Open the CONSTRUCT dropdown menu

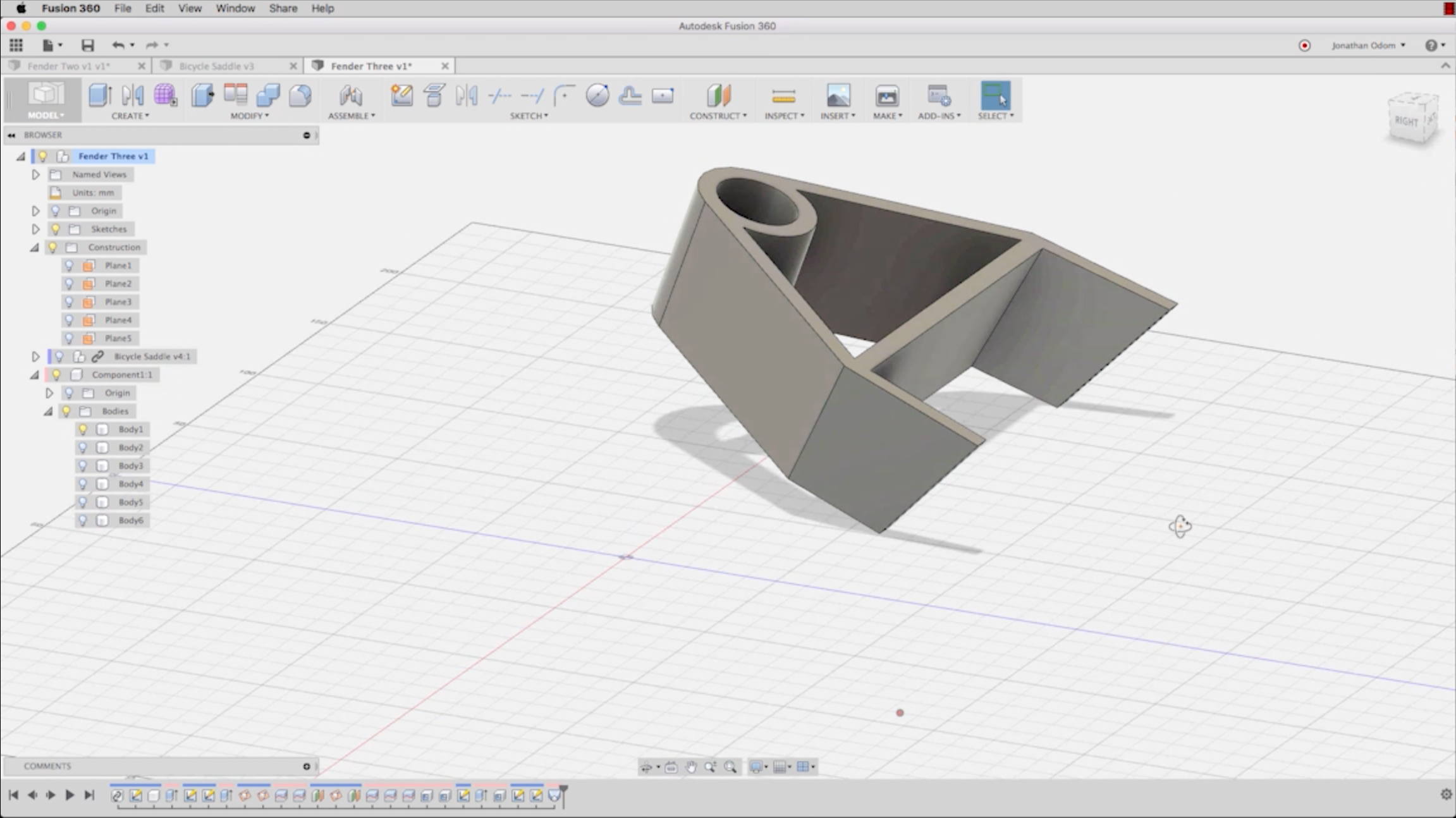(x=718, y=116)
